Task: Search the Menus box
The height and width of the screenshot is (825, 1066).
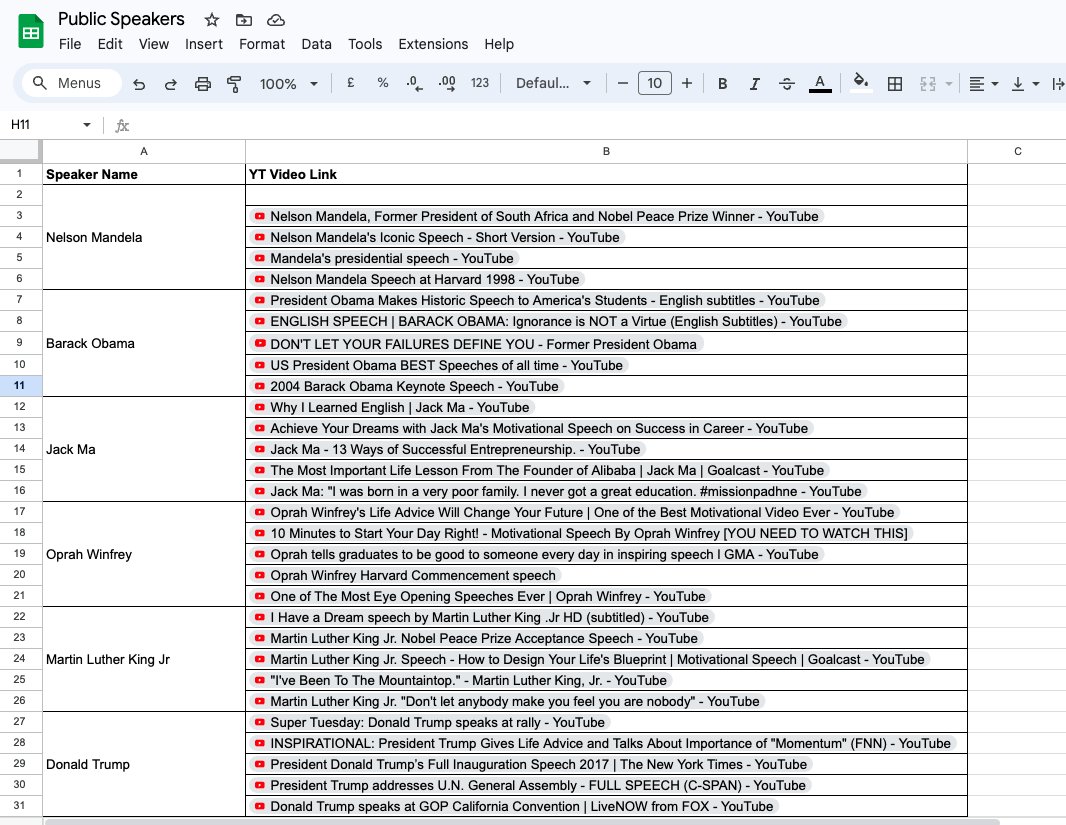Action: (x=72, y=83)
